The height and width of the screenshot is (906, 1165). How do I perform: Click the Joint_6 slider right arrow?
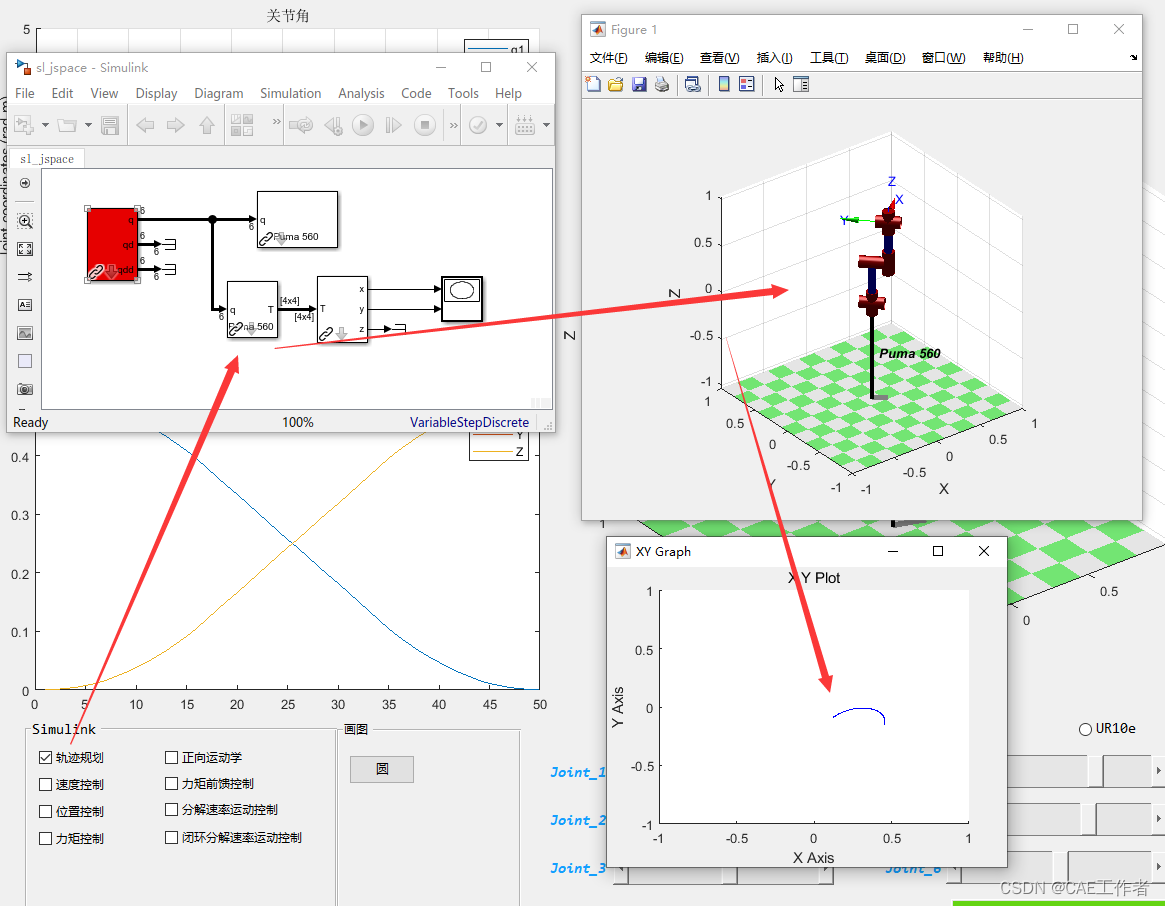1158,867
